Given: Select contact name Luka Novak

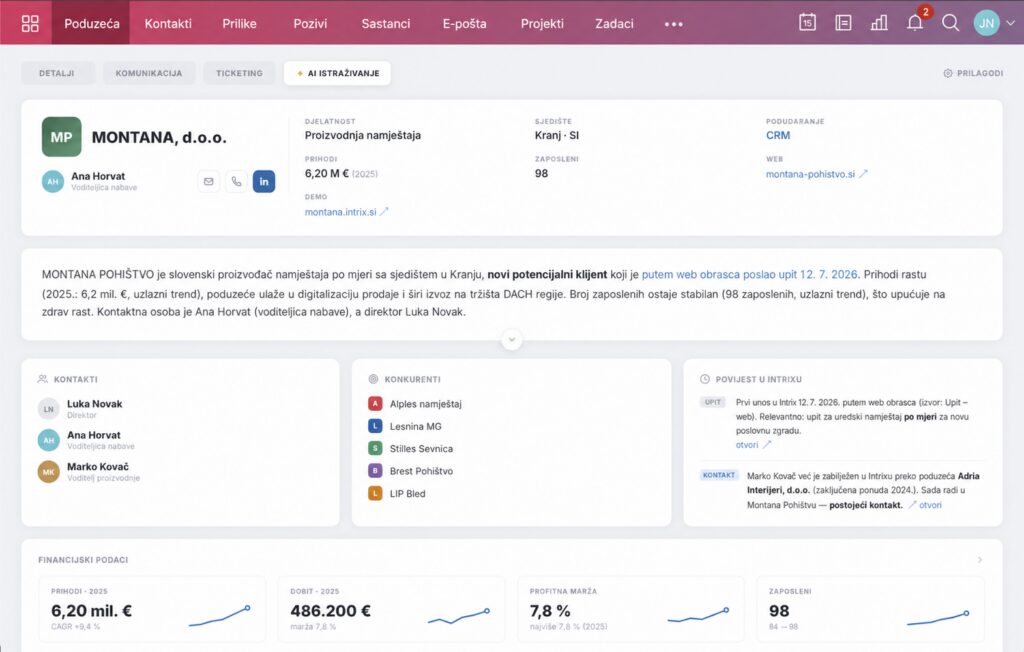Looking at the screenshot, I should pos(95,404).
